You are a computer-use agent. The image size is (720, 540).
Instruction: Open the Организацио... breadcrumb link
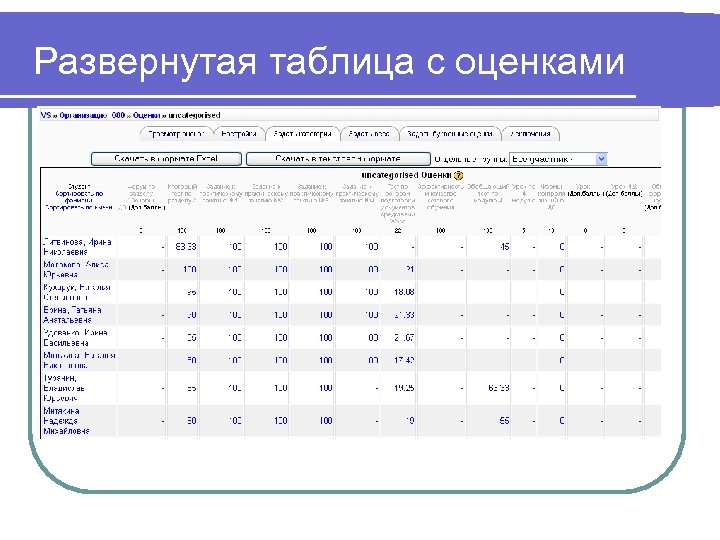(92, 115)
